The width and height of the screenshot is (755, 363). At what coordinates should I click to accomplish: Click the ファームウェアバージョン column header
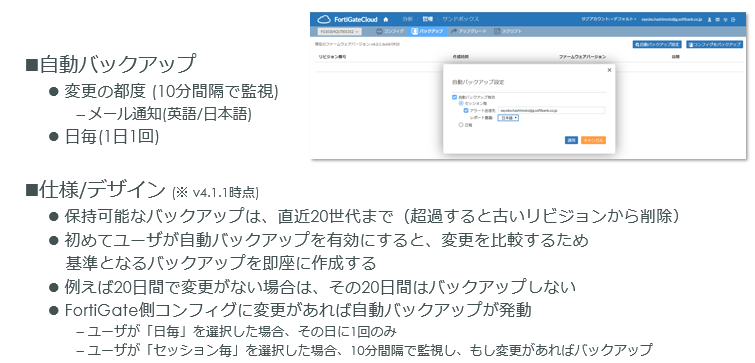(582, 57)
